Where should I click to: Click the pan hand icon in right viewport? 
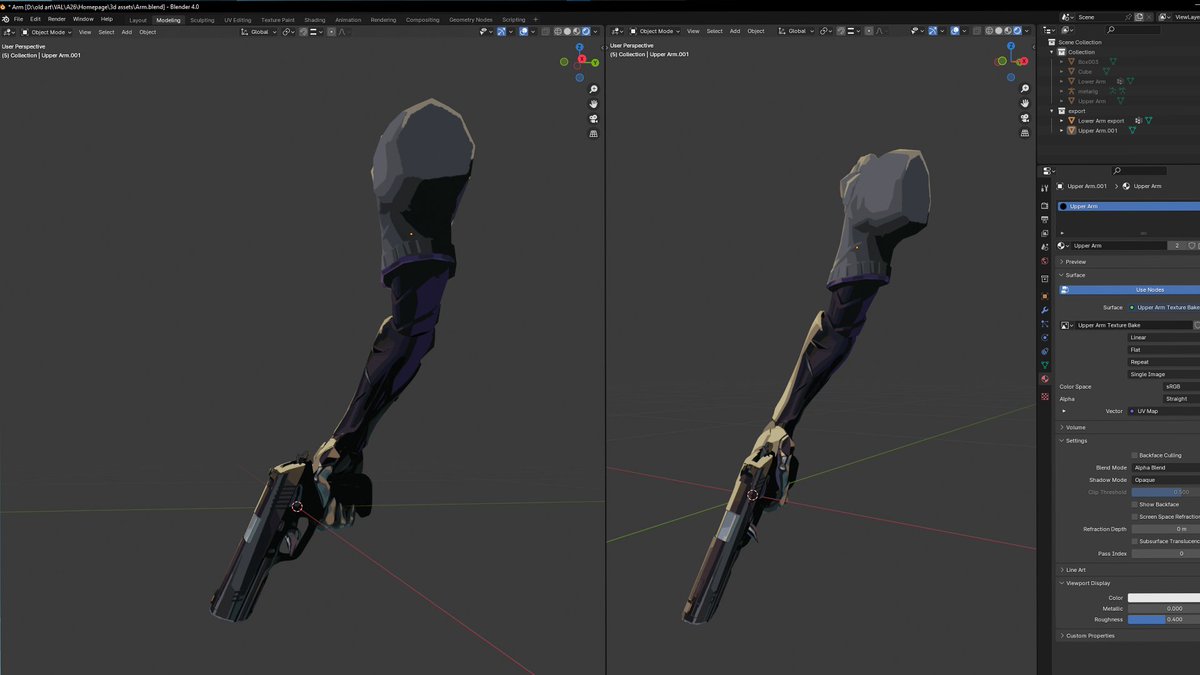pos(1027,104)
